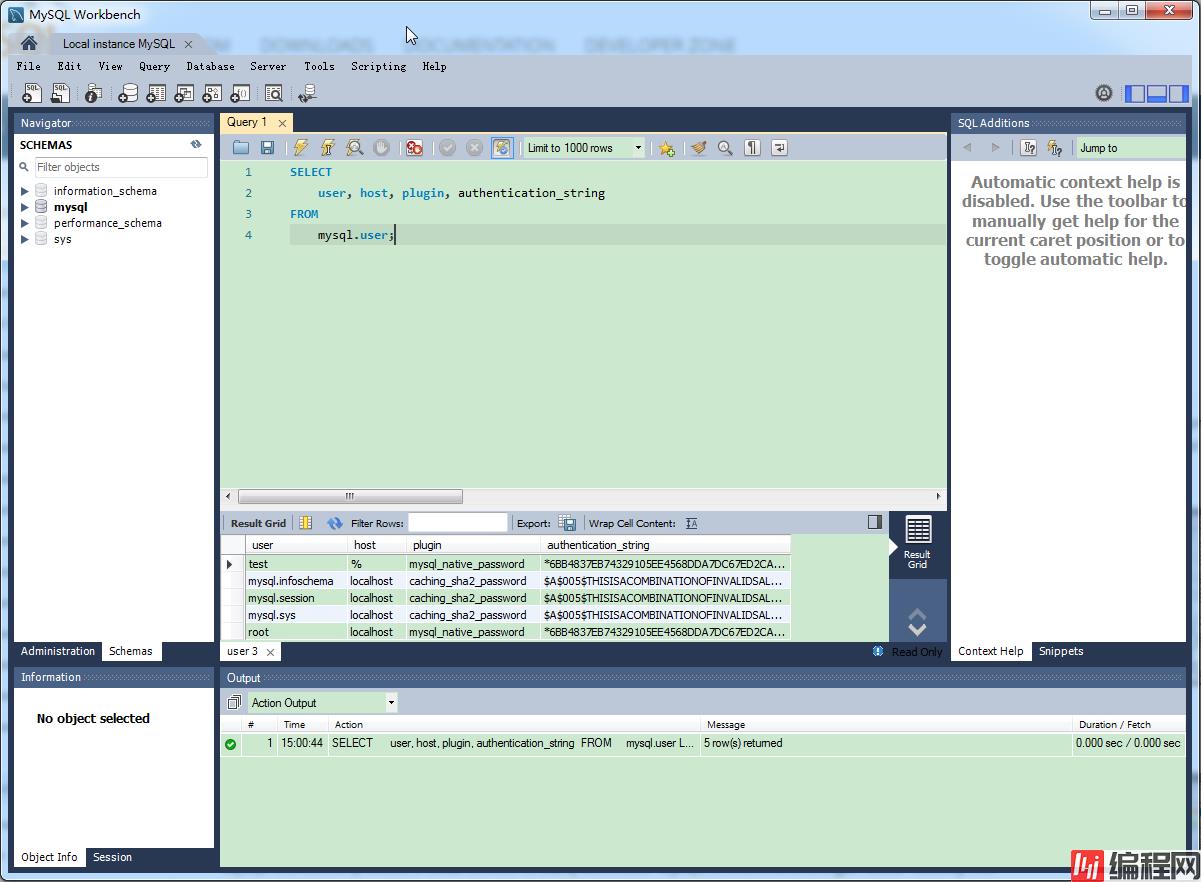Execute the query with the lightning bolt icon

300,148
